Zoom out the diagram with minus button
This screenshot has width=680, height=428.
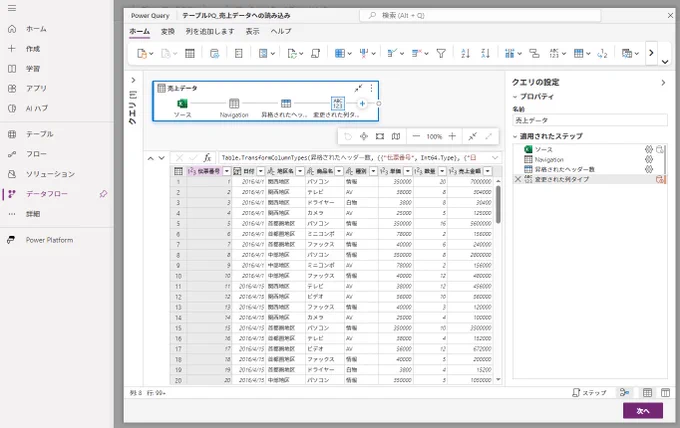[x=416, y=136]
